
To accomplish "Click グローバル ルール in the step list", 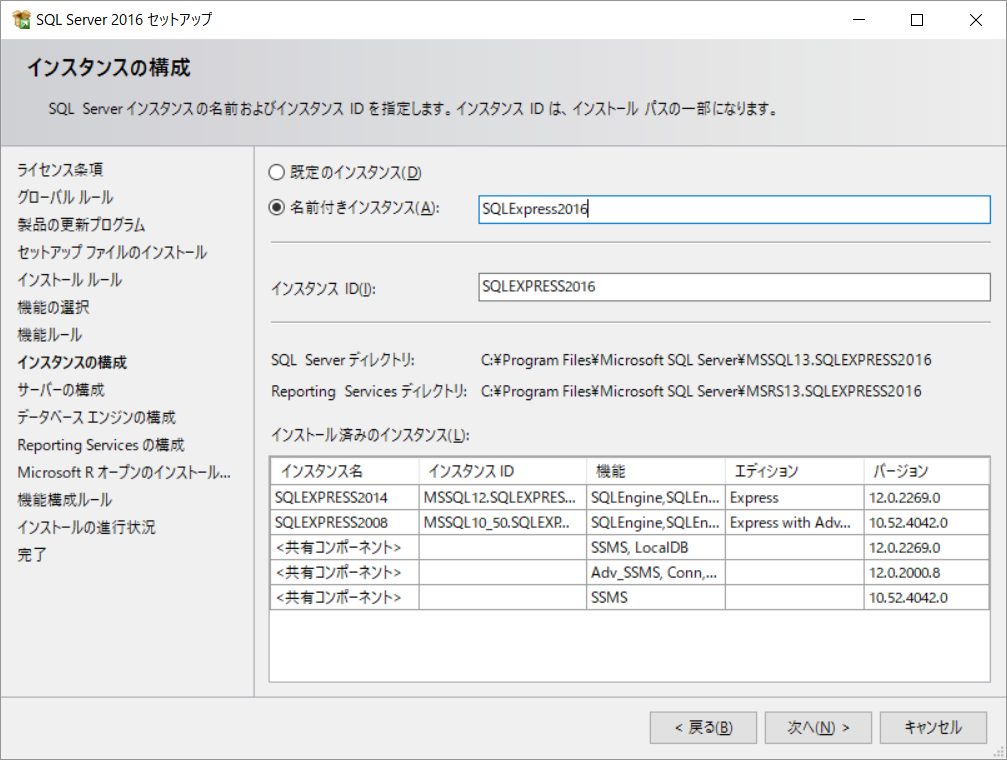I will tap(65, 197).
